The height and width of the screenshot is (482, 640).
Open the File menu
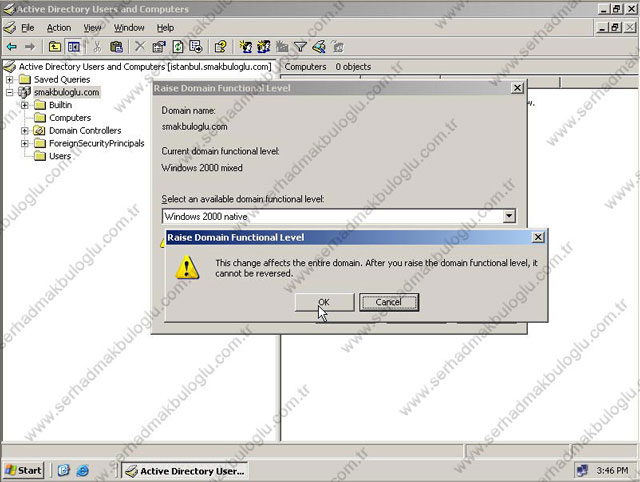28,28
